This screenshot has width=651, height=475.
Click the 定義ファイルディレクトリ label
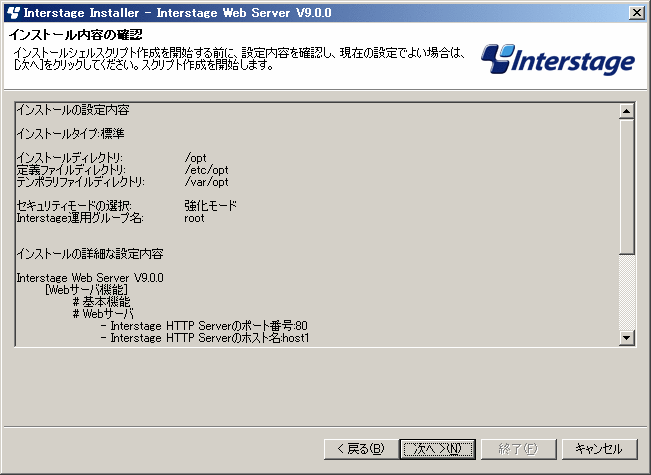(71, 170)
